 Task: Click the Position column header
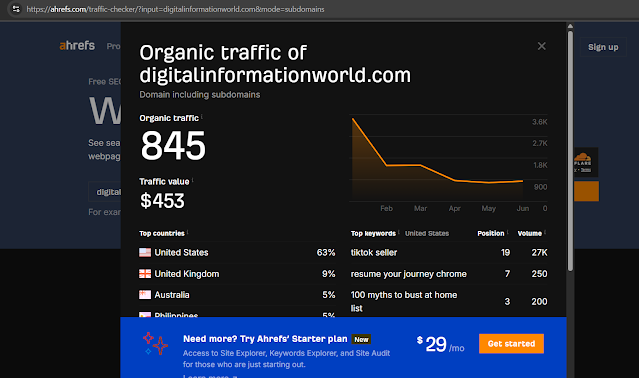coord(491,233)
